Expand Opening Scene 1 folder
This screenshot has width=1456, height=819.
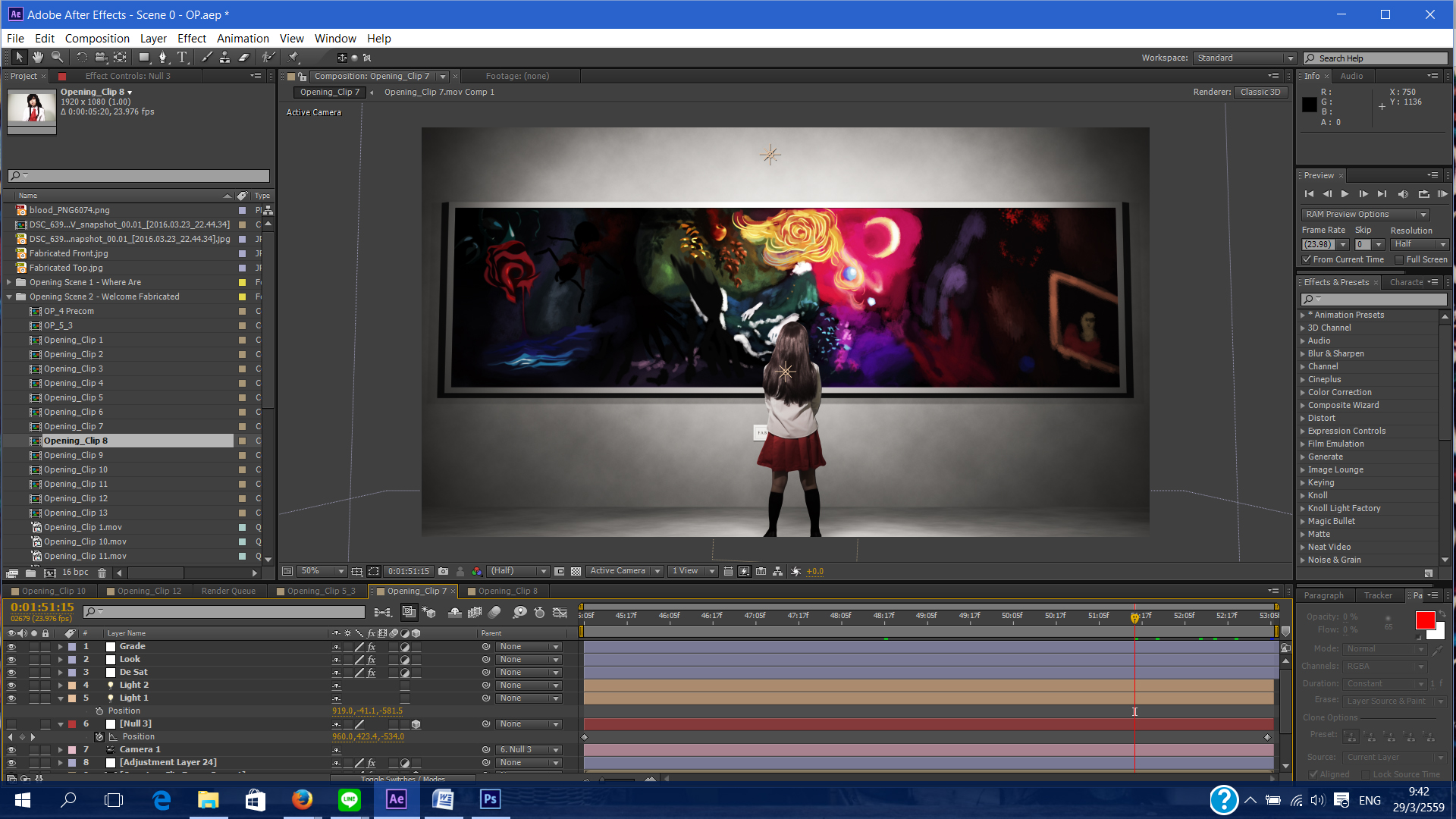[9, 282]
